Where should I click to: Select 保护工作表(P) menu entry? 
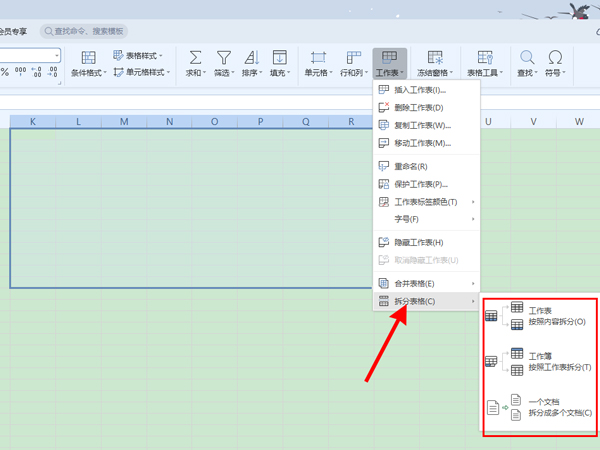[x=420, y=184]
